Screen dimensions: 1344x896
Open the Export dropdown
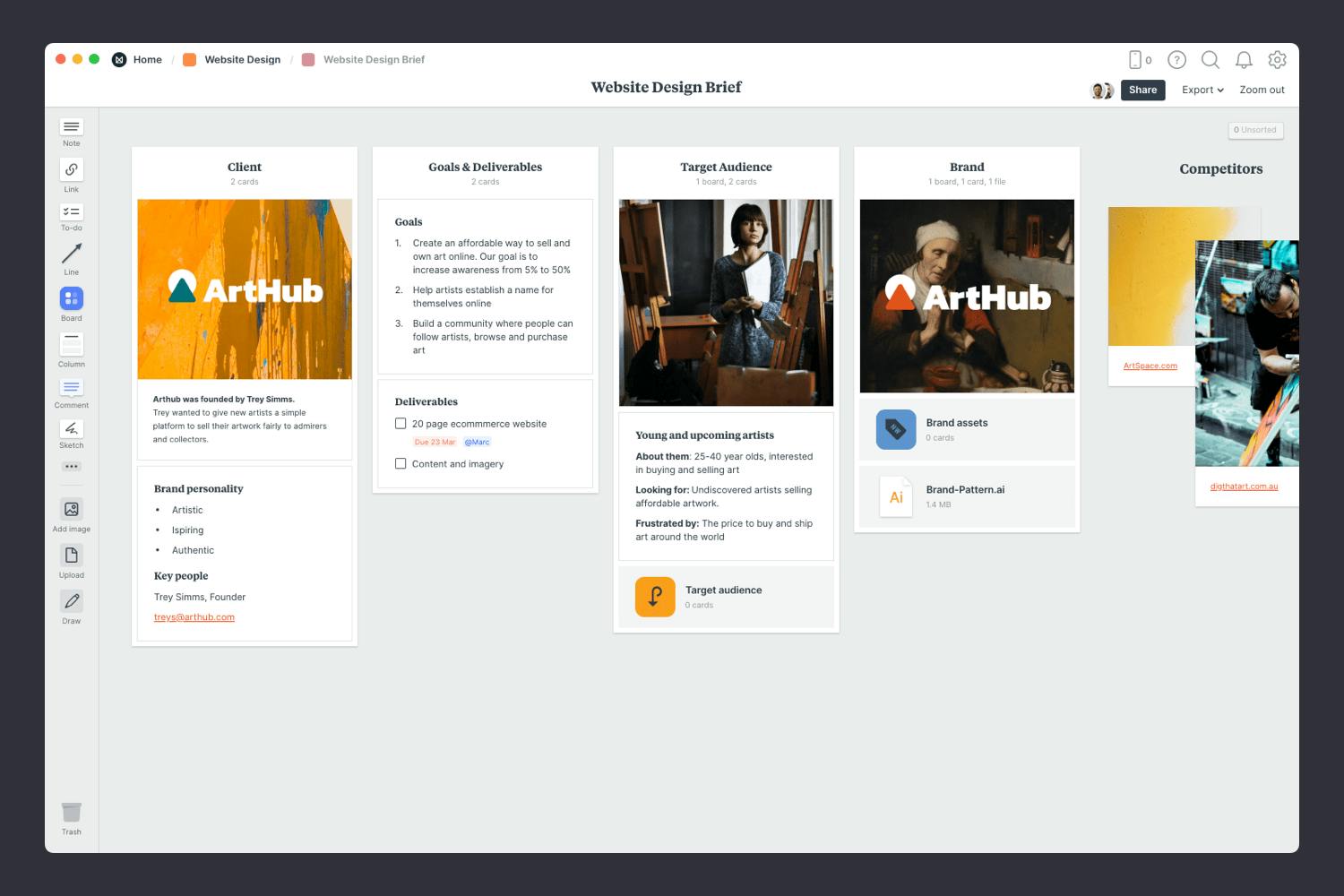pyautogui.click(x=1202, y=90)
